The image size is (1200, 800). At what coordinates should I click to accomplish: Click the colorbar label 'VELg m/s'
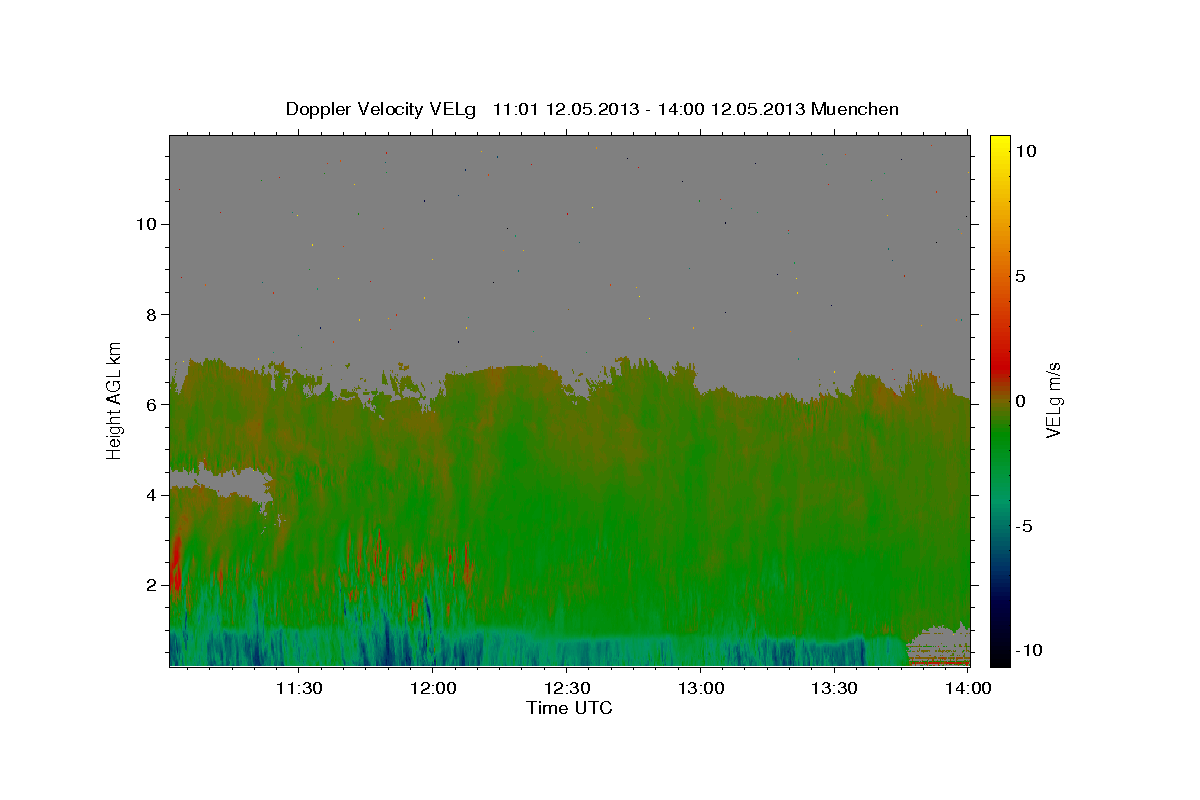(x=1053, y=401)
